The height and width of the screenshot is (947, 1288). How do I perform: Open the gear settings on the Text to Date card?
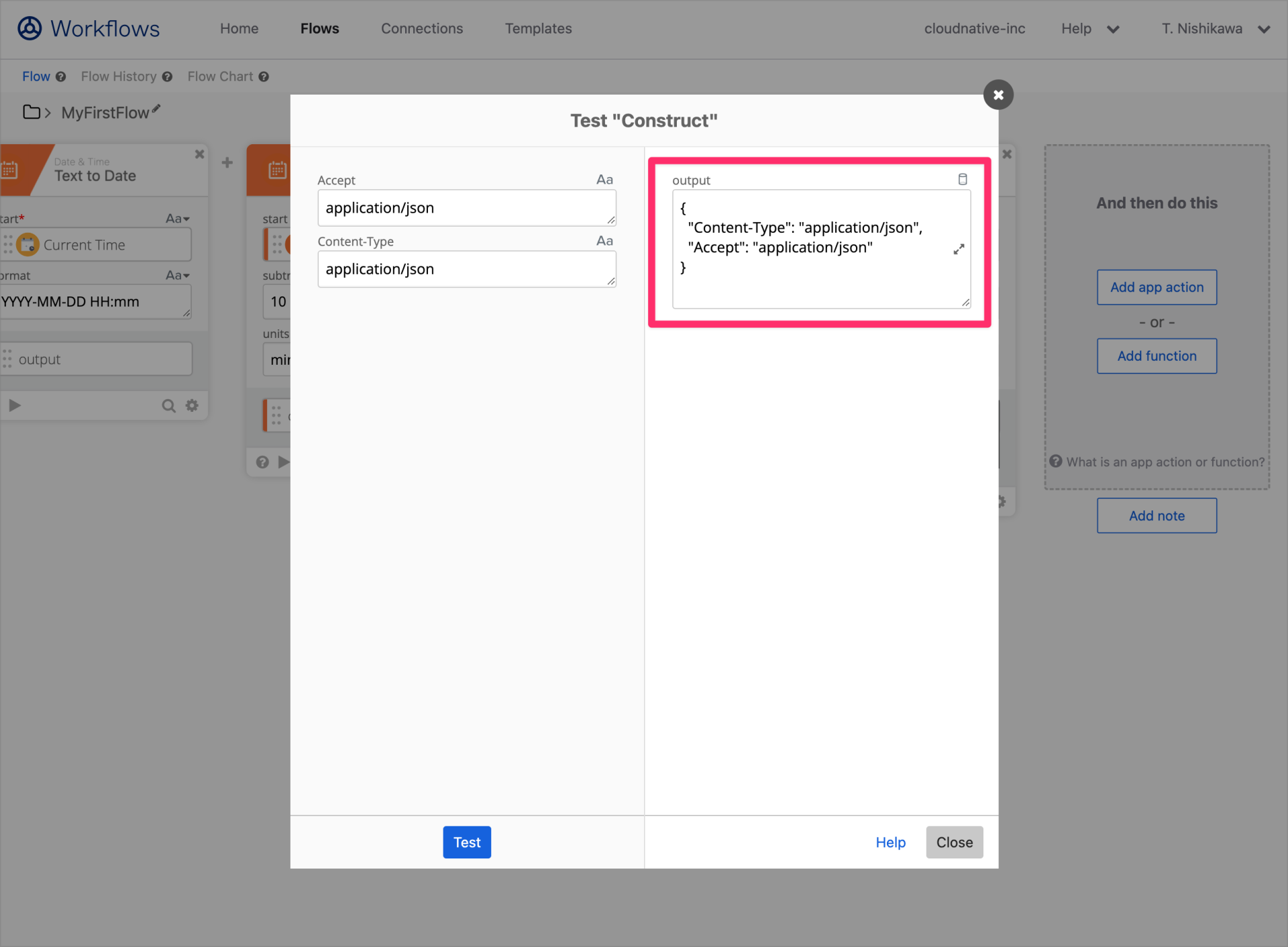pyautogui.click(x=192, y=405)
